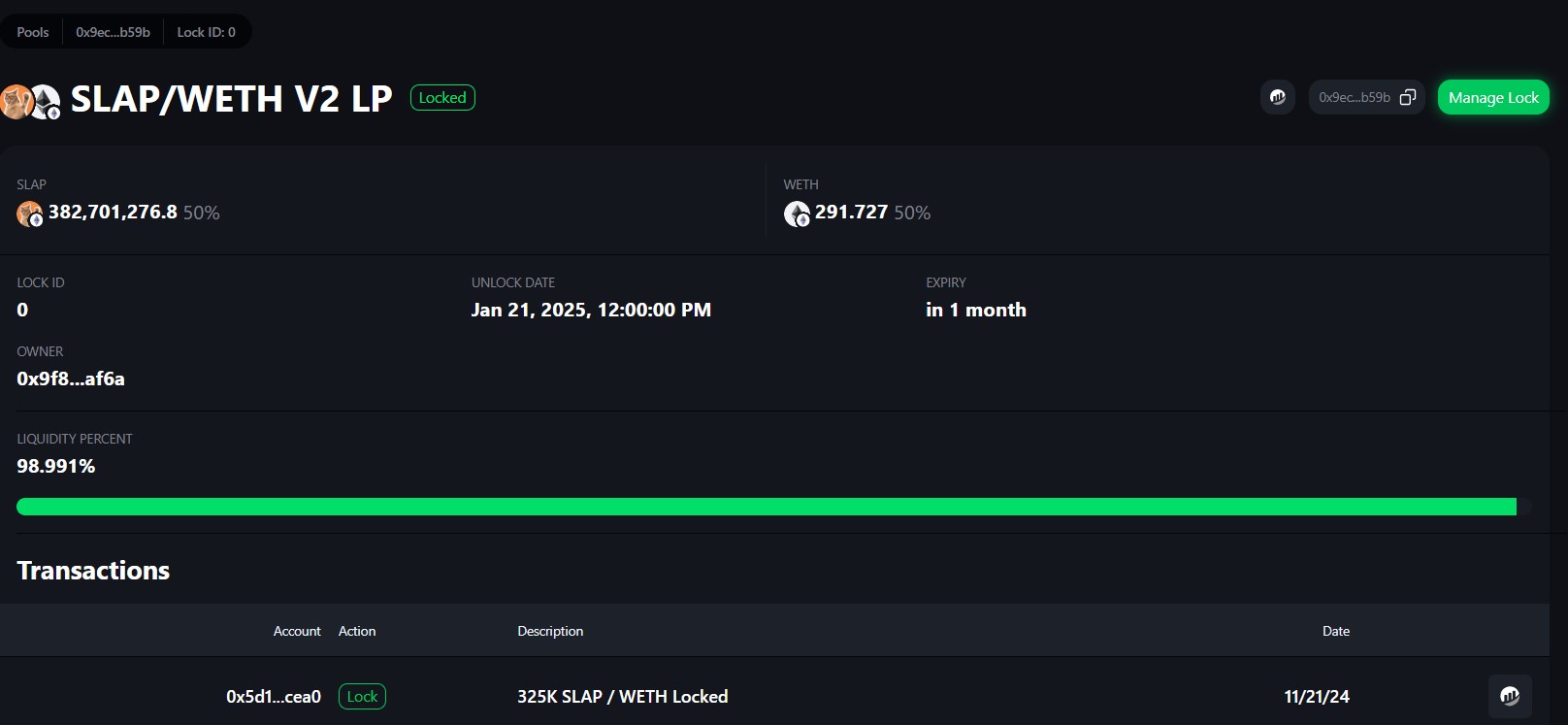Click the unlock date Jan 21, 2025 value
Screen dimensions: 1568x725
591,310
